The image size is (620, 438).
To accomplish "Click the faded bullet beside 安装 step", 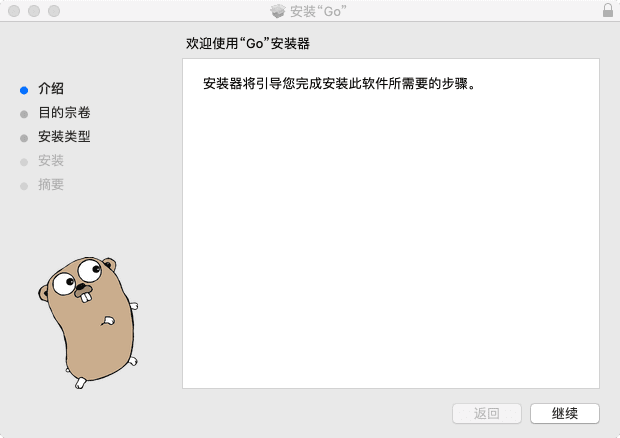I will (x=24, y=161).
